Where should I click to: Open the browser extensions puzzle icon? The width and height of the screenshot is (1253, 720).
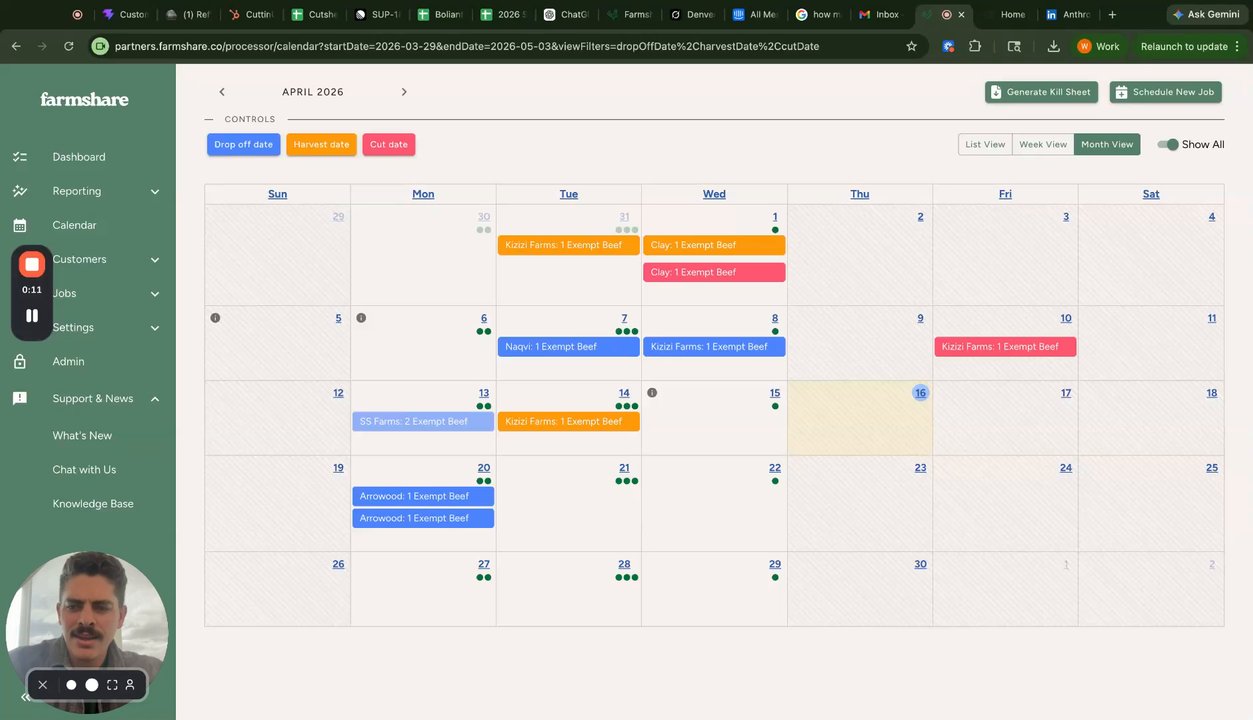point(975,46)
